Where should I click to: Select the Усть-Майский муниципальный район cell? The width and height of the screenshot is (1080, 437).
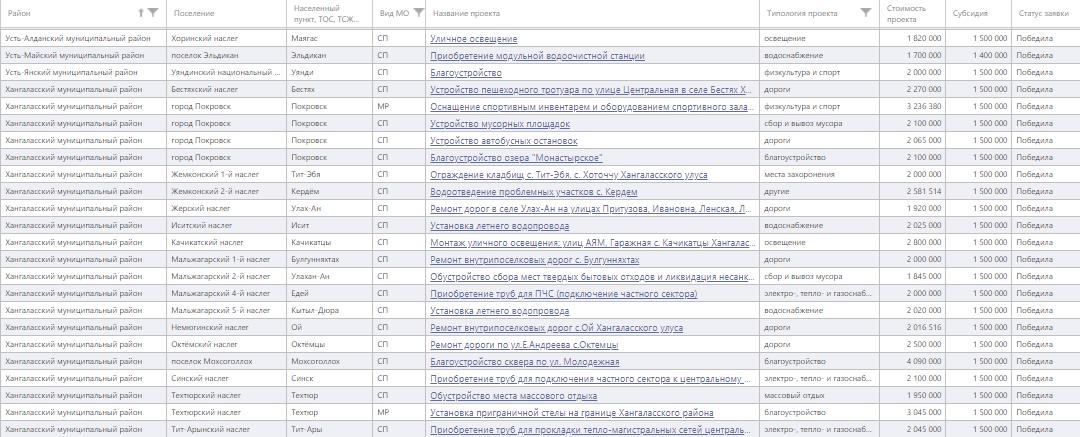click(83, 55)
